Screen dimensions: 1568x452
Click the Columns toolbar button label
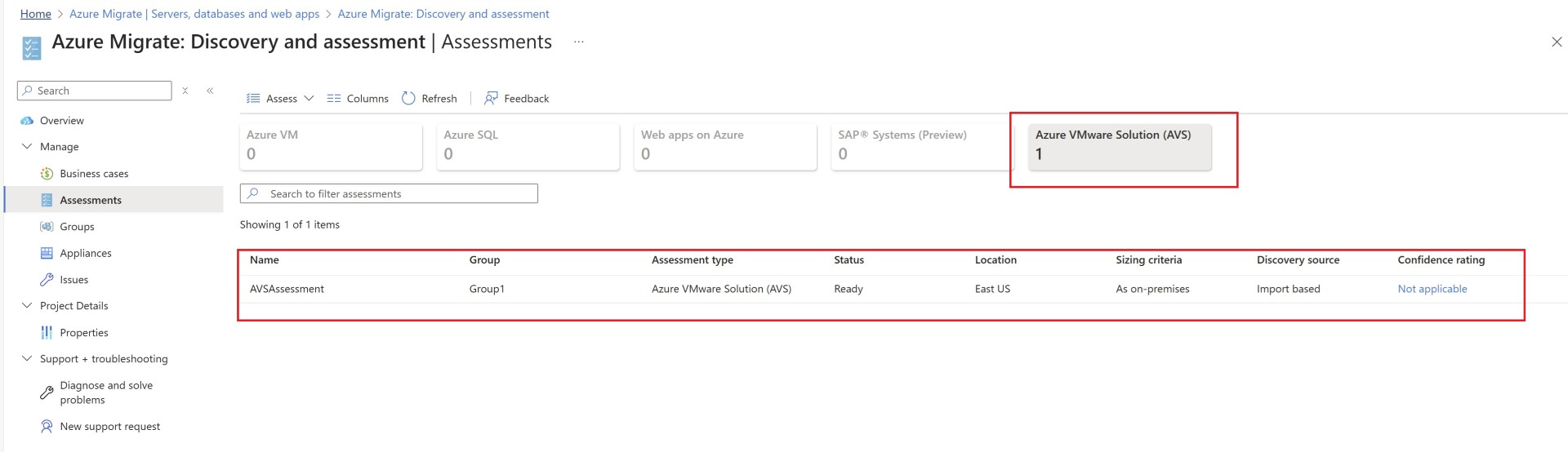(x=367, y=99)
